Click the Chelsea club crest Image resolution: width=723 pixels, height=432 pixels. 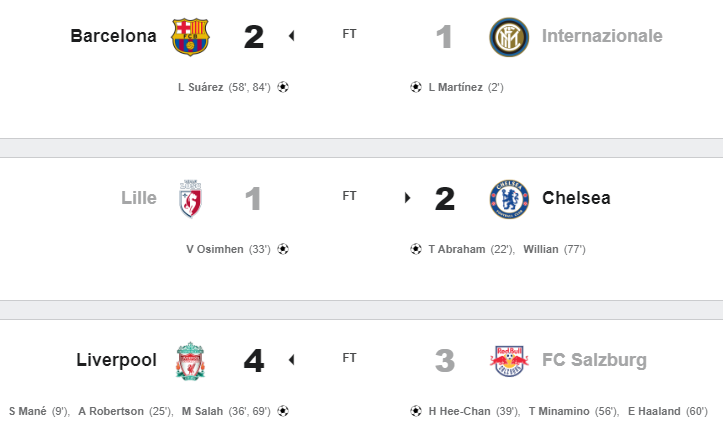pyautogui.click(x=509, y=199)
